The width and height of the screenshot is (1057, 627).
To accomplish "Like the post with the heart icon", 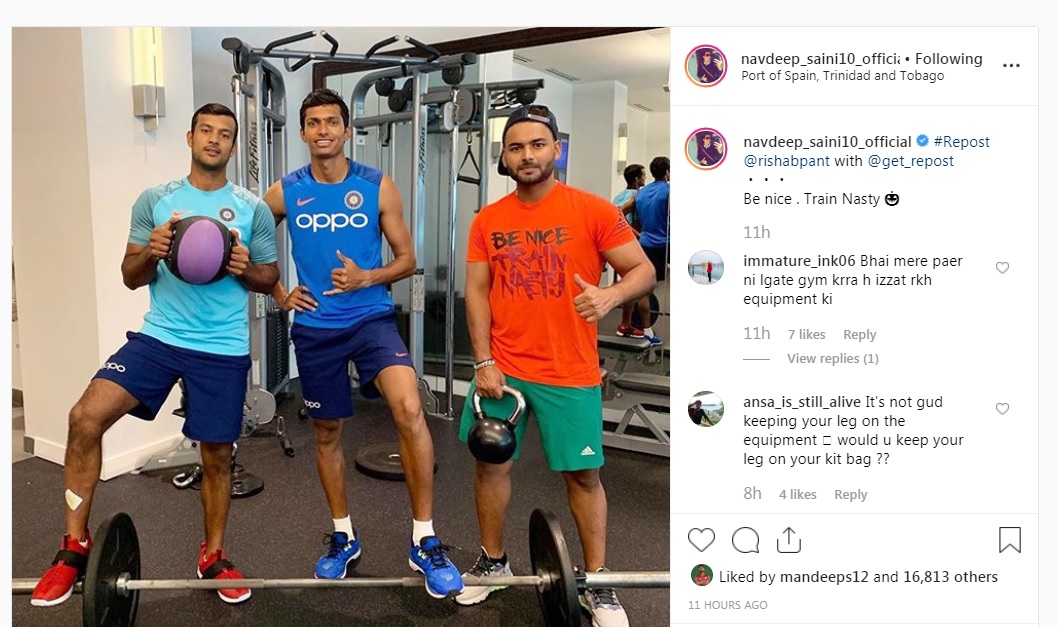I will pyautogui.click(x=701, y=540).
